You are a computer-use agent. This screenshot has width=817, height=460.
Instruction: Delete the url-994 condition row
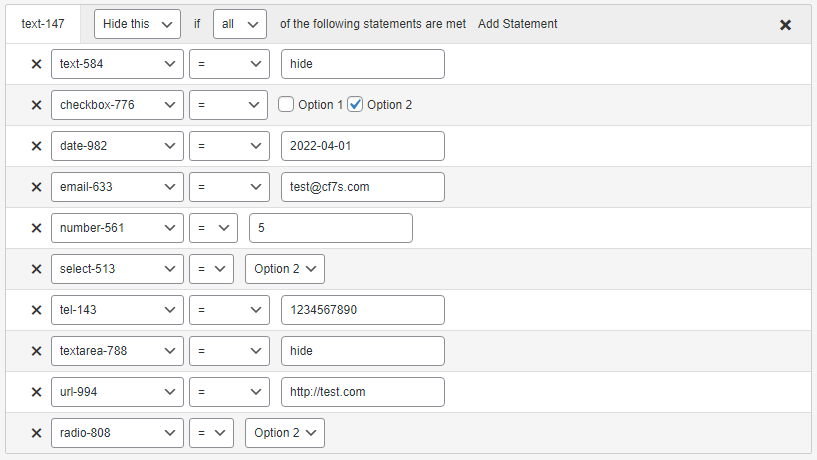tap(36, 392)
